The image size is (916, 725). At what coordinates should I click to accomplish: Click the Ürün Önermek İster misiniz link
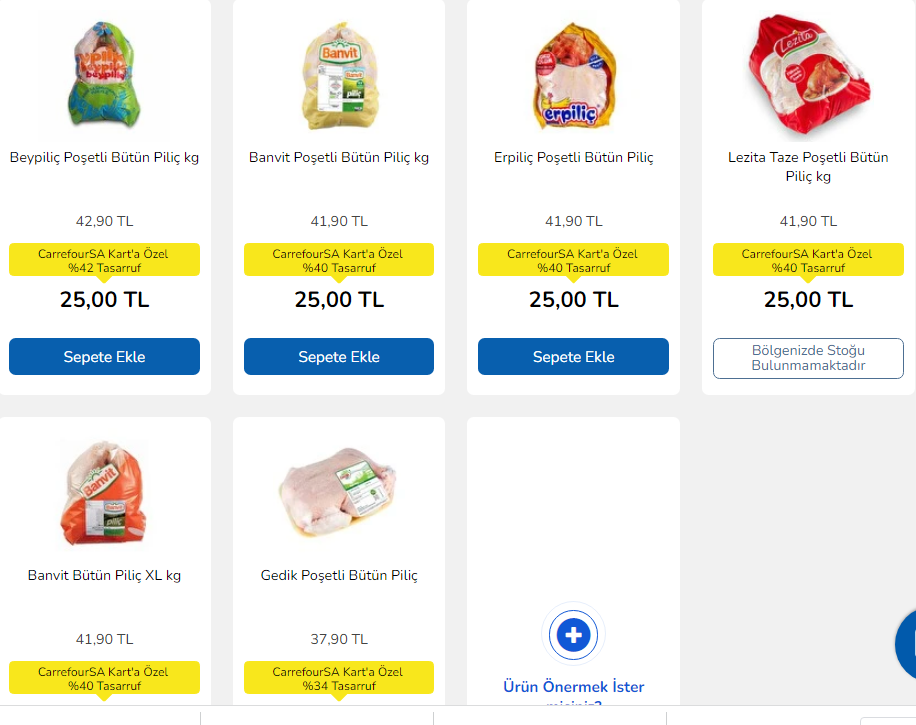573,687
